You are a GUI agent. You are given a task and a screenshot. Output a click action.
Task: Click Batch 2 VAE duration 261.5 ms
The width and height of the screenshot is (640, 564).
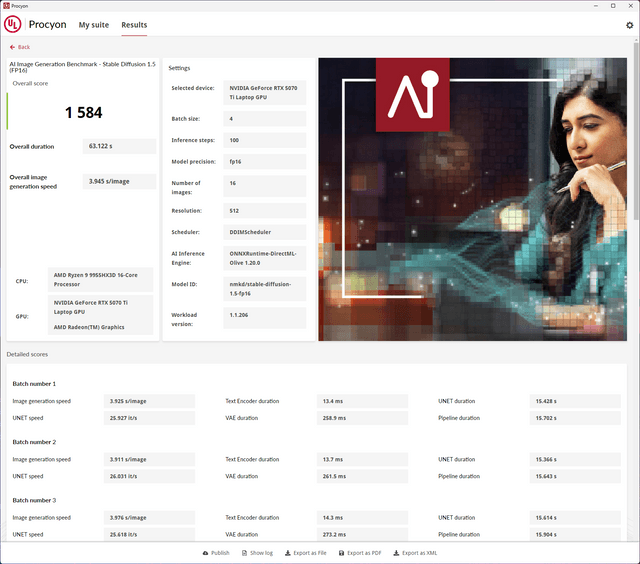[362, 476]
